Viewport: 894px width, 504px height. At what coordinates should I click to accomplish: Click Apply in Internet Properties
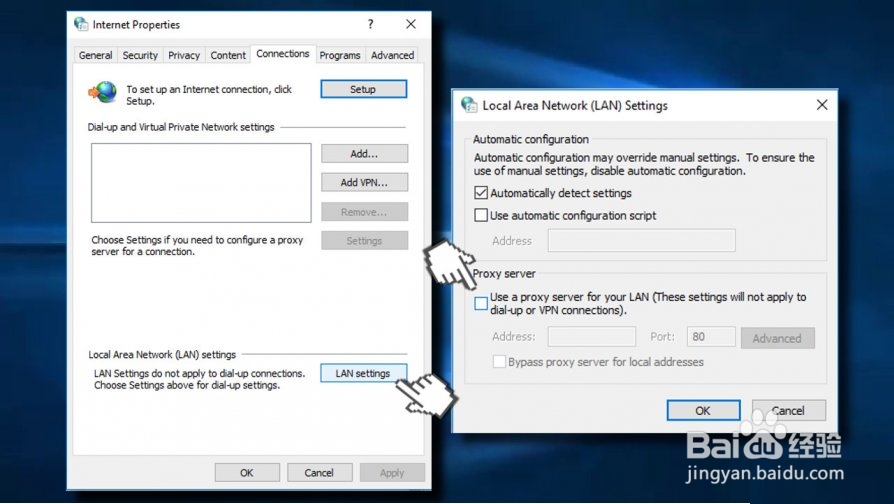(x=392, y=473)
